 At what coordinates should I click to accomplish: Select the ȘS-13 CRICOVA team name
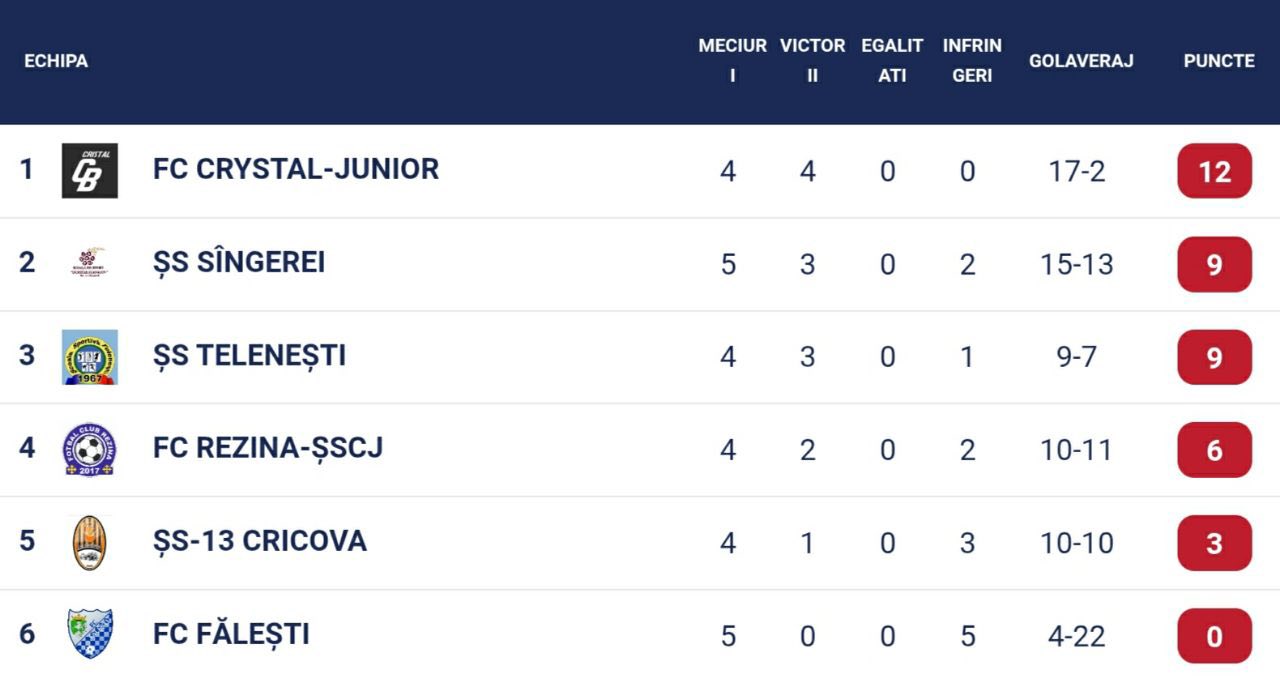[x=260, y=541]
